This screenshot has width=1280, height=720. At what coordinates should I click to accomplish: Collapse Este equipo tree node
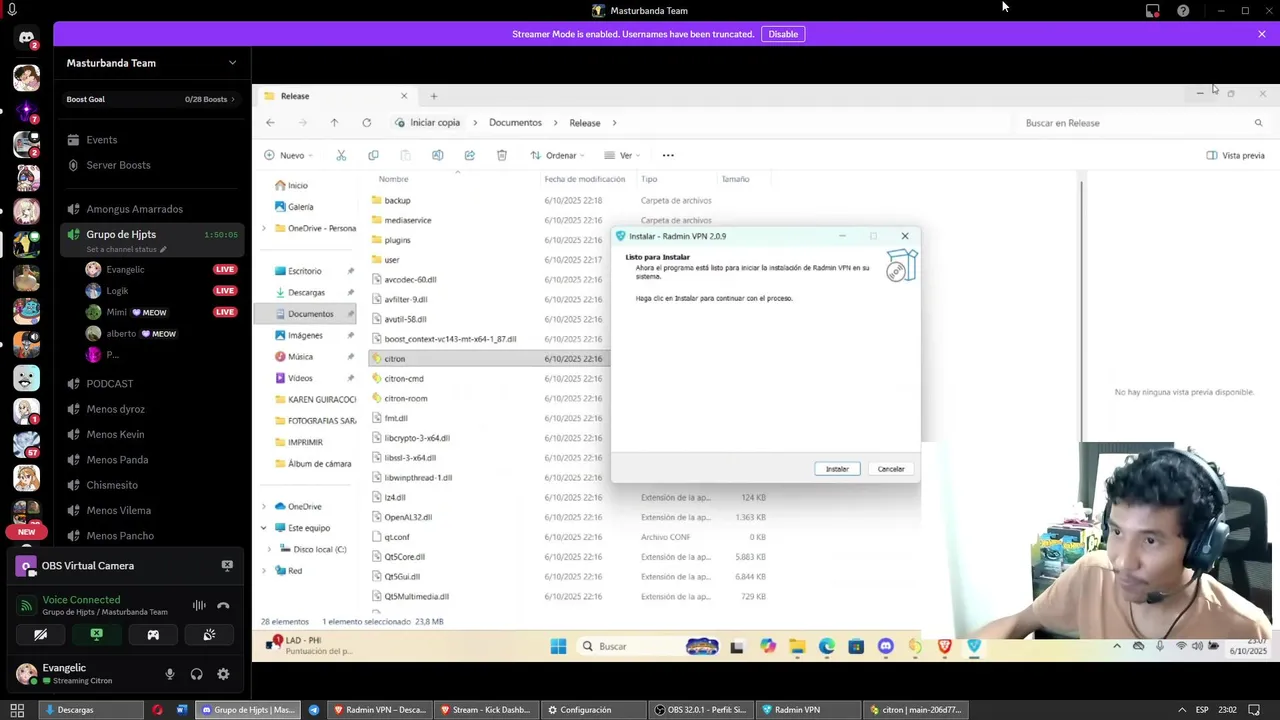coord(264,528)
